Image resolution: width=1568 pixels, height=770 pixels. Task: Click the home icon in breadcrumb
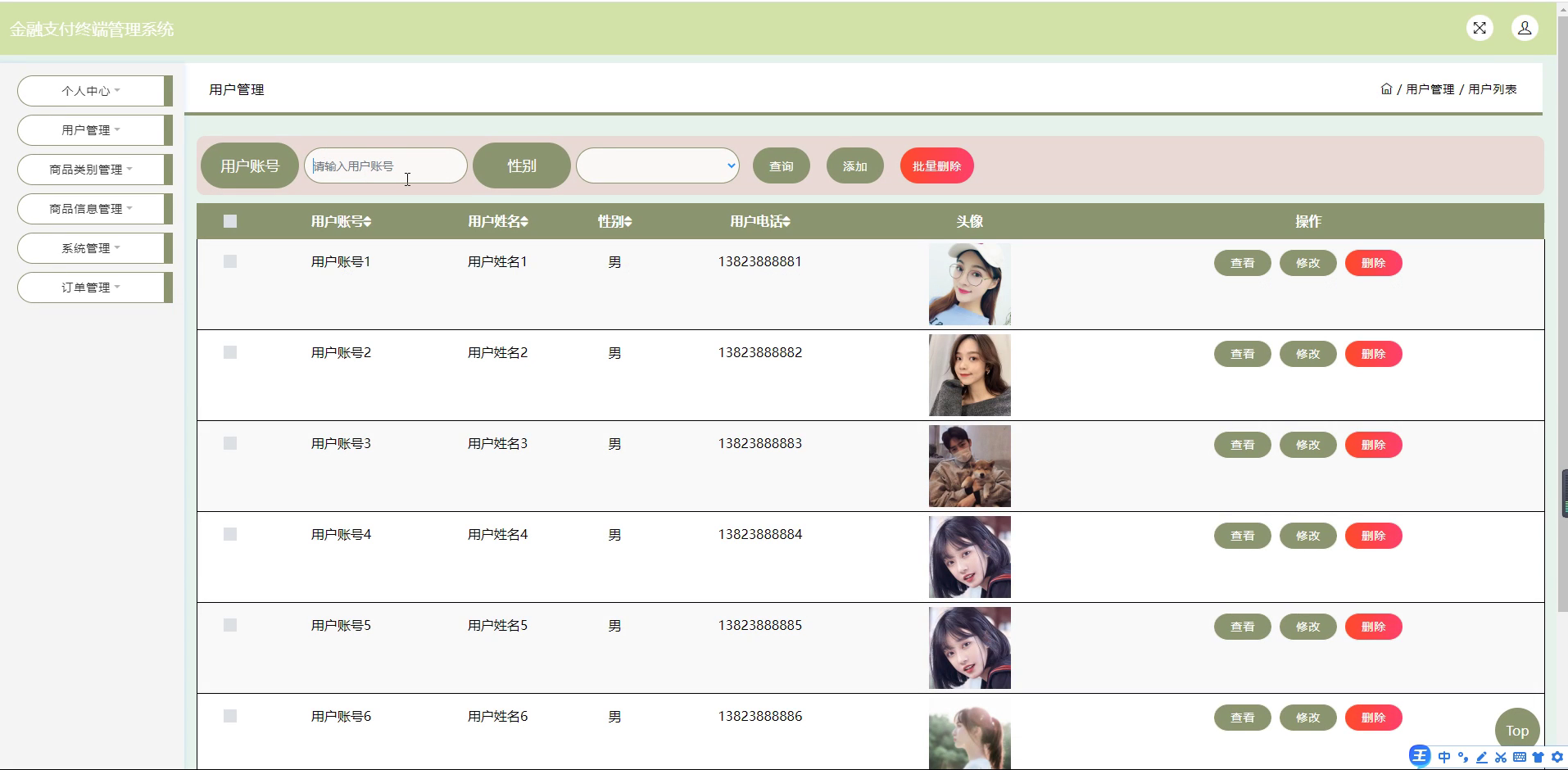point(1386,88)
